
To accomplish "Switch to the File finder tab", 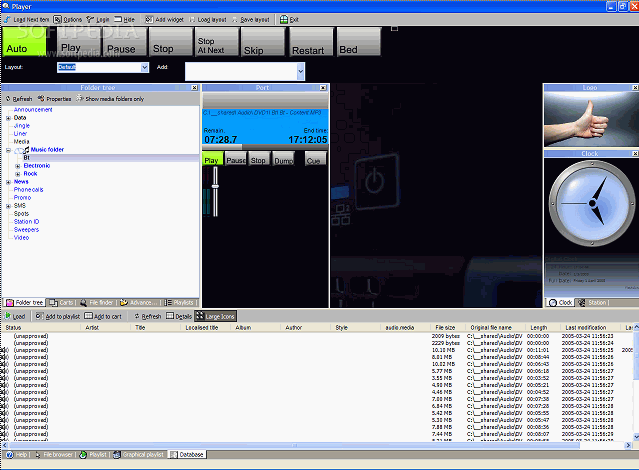I will tap(97, 302).
